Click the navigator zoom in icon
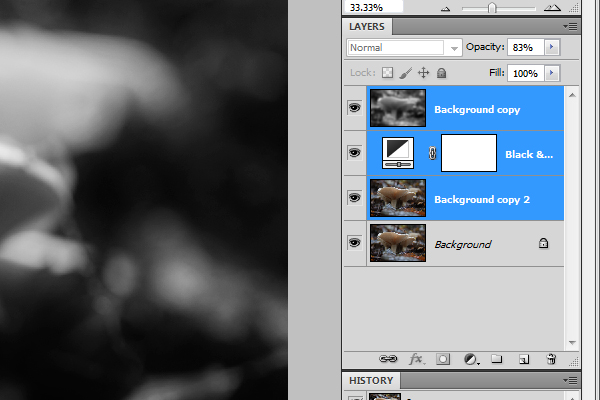Image resolution: width=600 pixels, height=400 pixels. (x=552, y=8)
